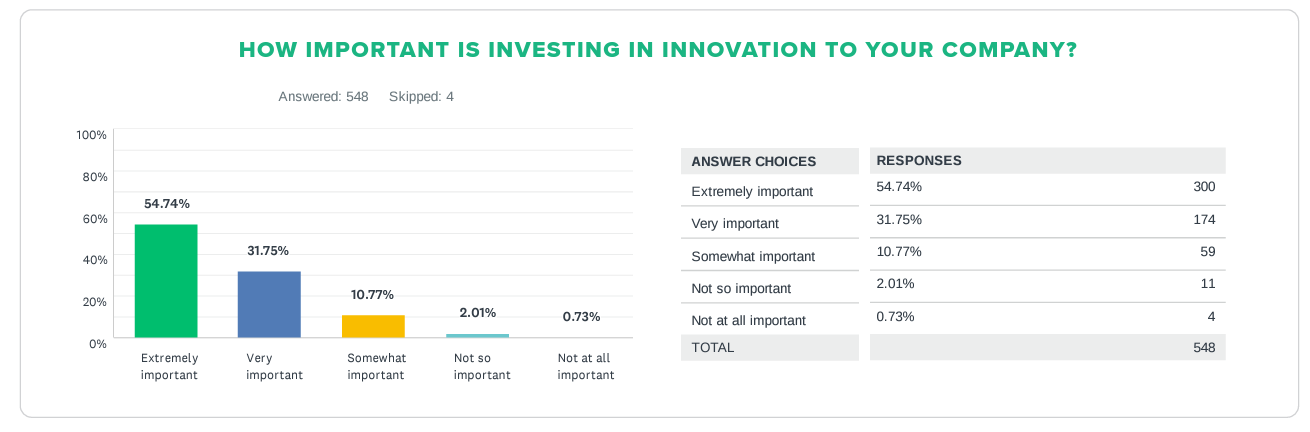
Task: Select the chart title about investing in innovation
Action: pyautogui.click(x=657, y=49)
